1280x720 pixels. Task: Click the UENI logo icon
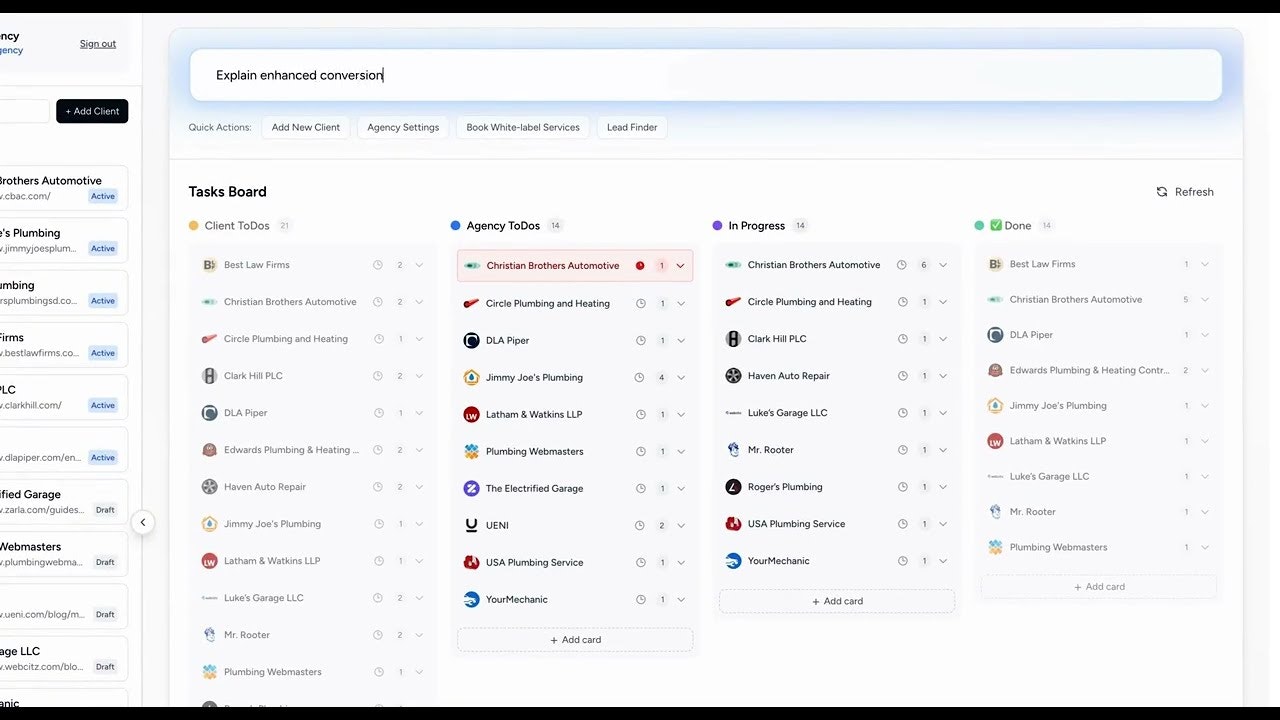click(x=472, y=526)
